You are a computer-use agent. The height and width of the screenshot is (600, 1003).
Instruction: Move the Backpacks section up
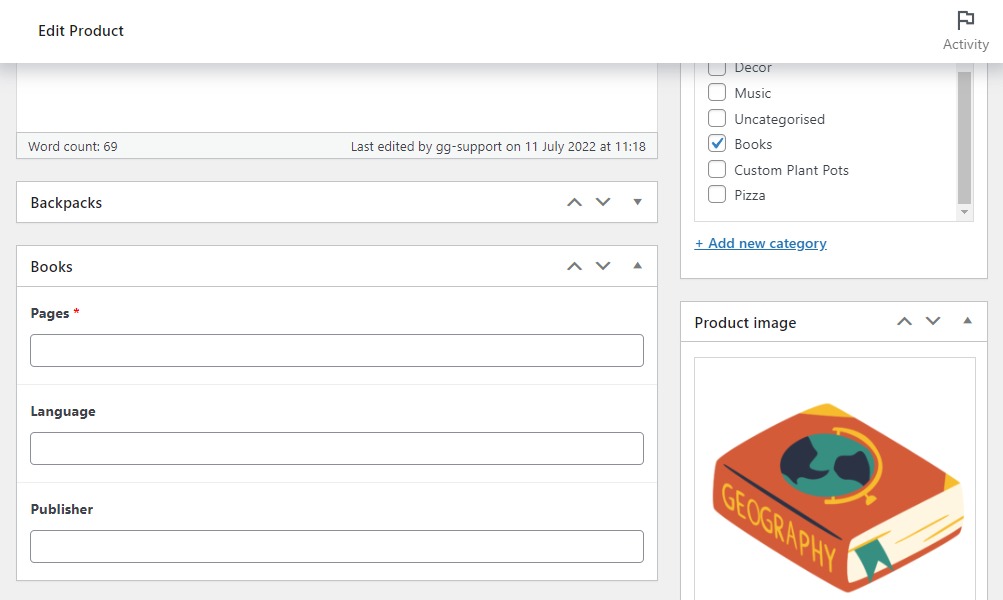(x=574, y=201)
